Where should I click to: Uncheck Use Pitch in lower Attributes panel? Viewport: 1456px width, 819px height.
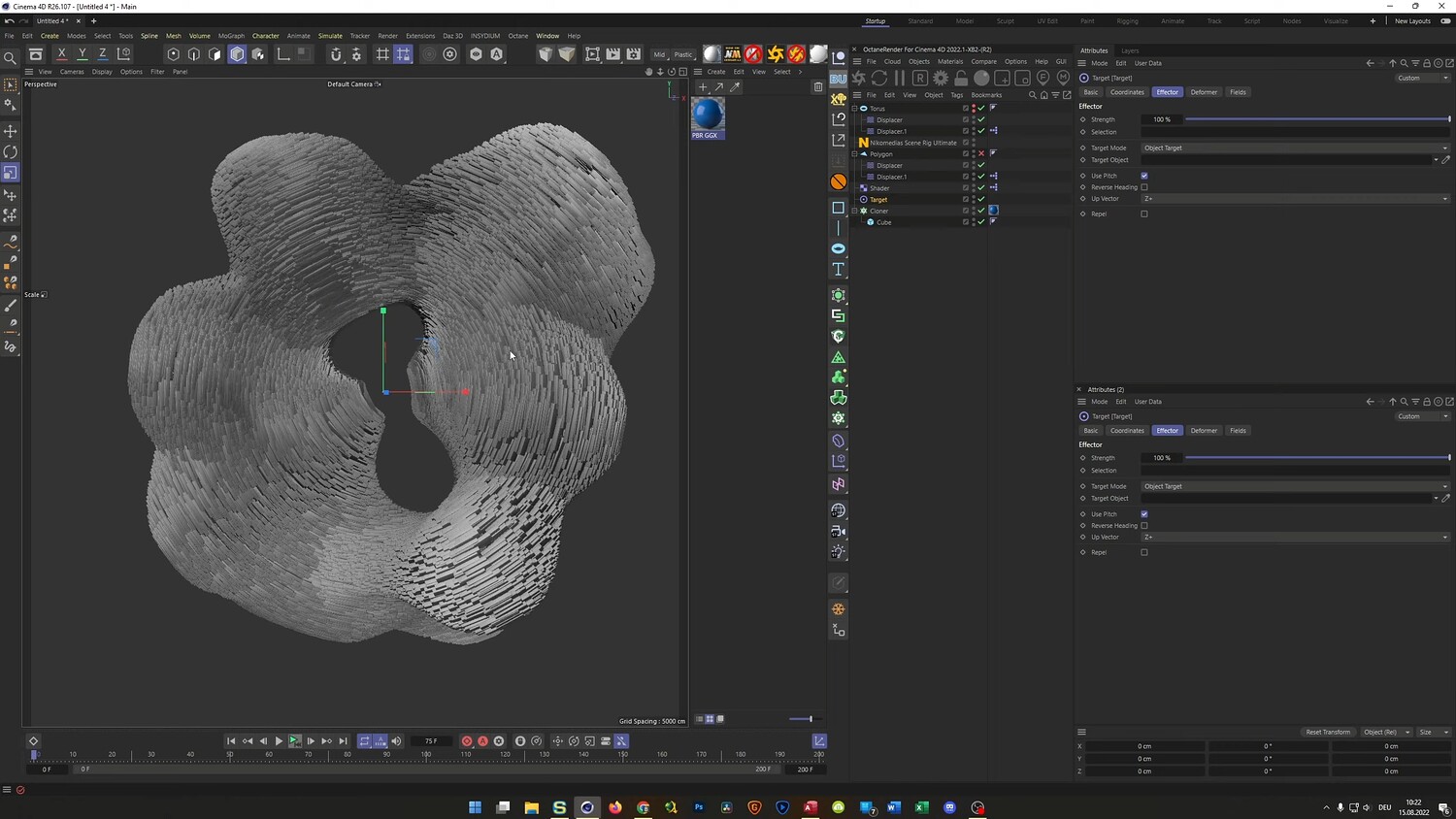click(1144, 514)
